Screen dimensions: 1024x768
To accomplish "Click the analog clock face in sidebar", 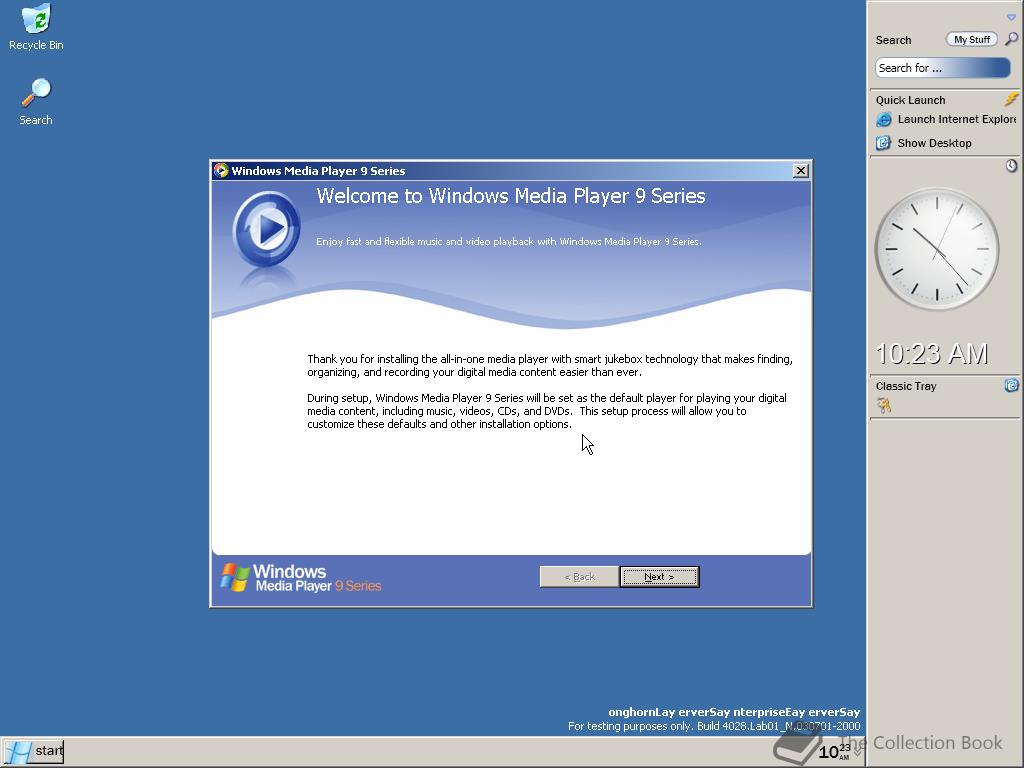I will 936,249.
